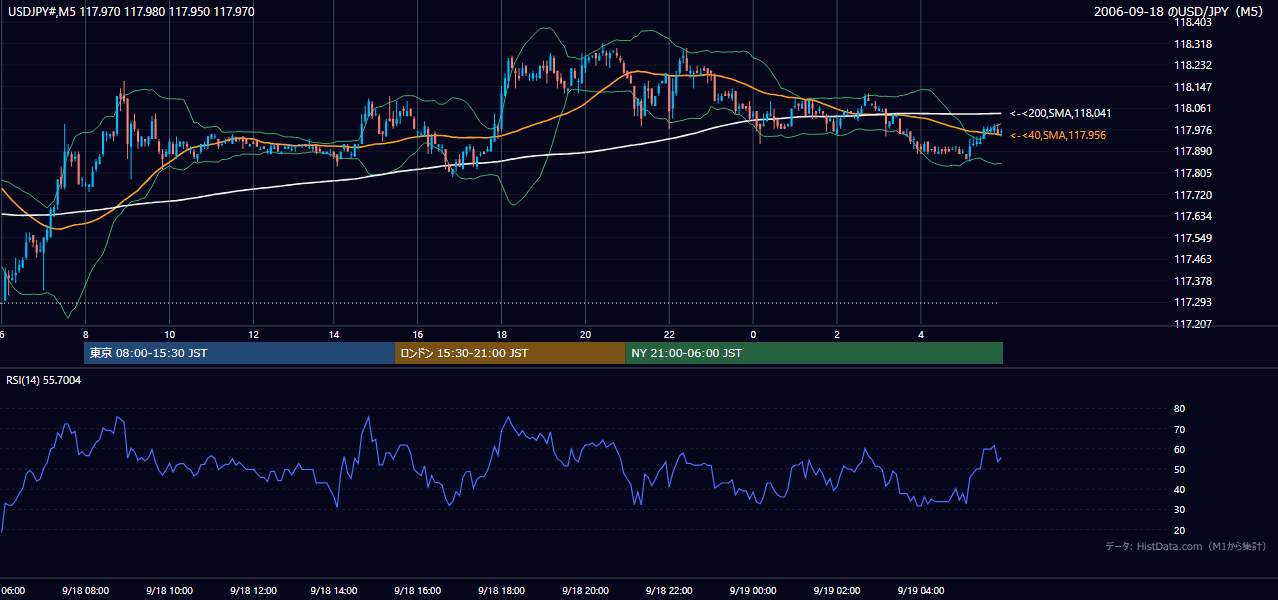This screenshot has height=600, width=1278.
Task: Click the USDJPY#,M5 price header text
Action: pos(131,12)
